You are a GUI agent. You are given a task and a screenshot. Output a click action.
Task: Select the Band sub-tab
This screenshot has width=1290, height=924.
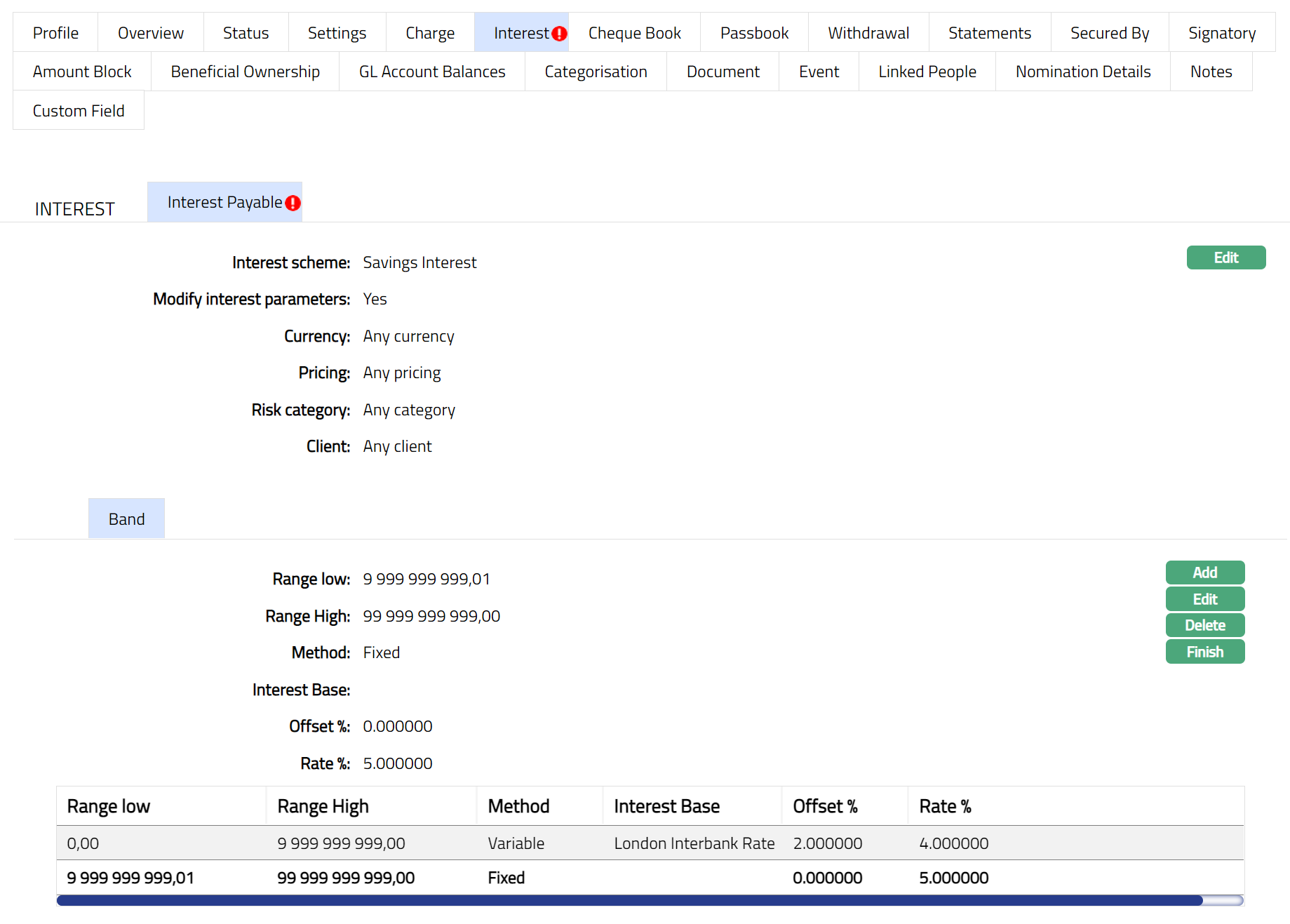coord(126,519)
